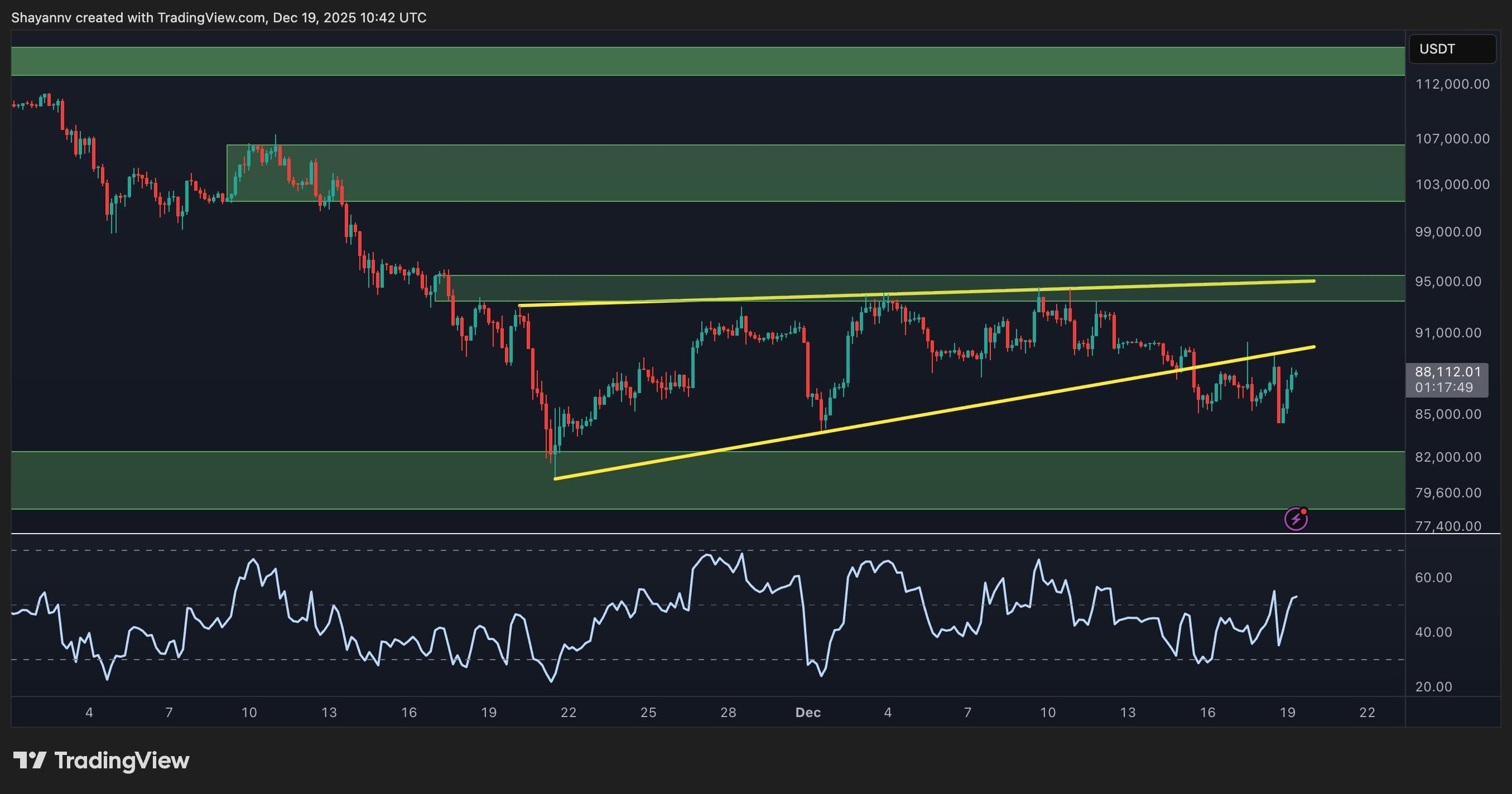The width and height of the screenshot is (1512, 794).
Task: Click the purple lightning quick-trade icon
Action: (1295, 518)
